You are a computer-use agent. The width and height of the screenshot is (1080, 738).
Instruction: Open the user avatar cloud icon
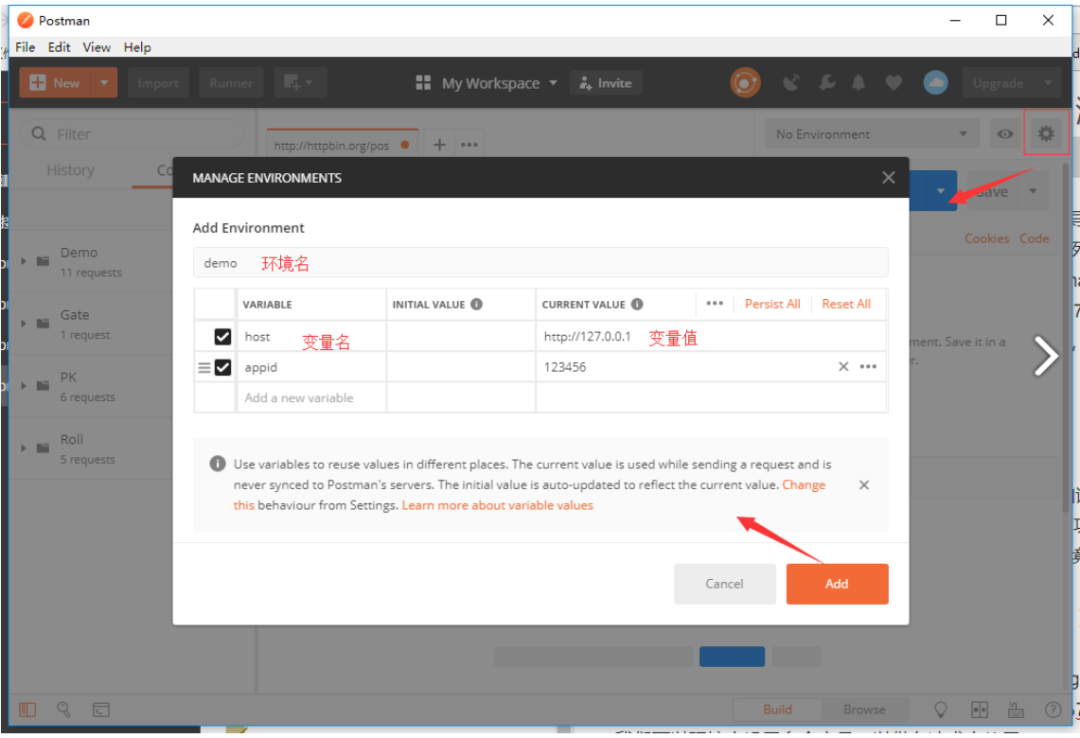[x=935, y=83]
